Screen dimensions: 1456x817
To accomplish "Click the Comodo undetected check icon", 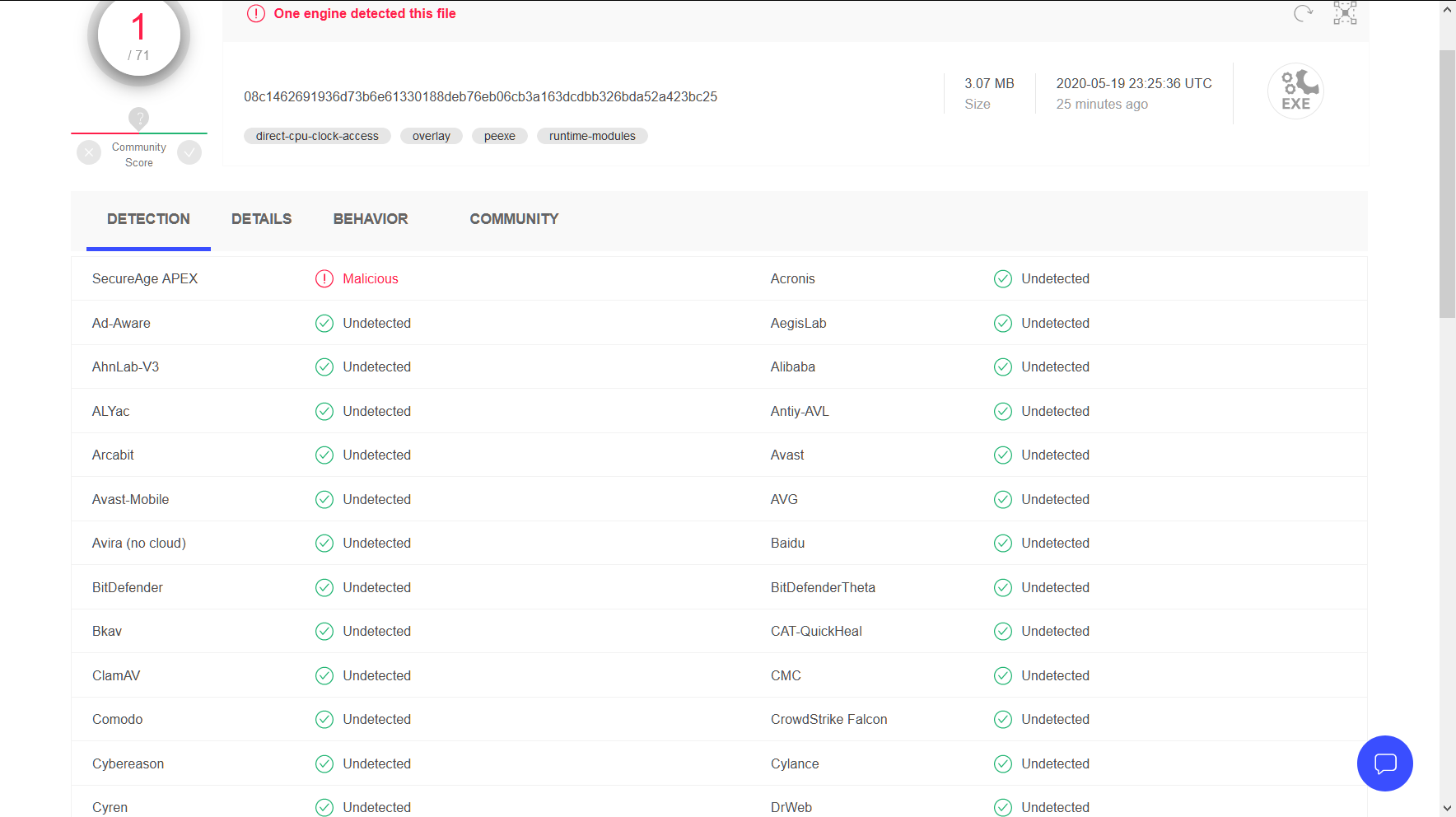I will pos(324,720).
